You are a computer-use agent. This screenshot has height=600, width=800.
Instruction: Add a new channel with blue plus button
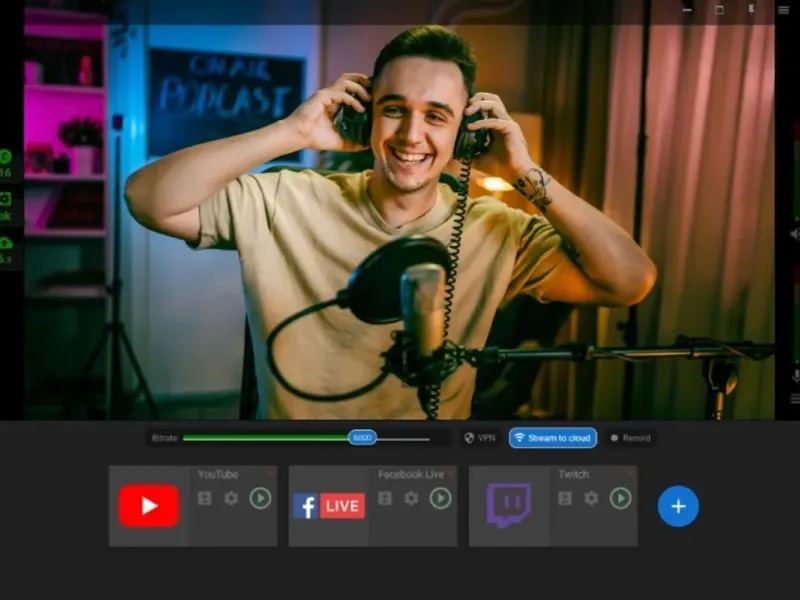pos(678,506)
